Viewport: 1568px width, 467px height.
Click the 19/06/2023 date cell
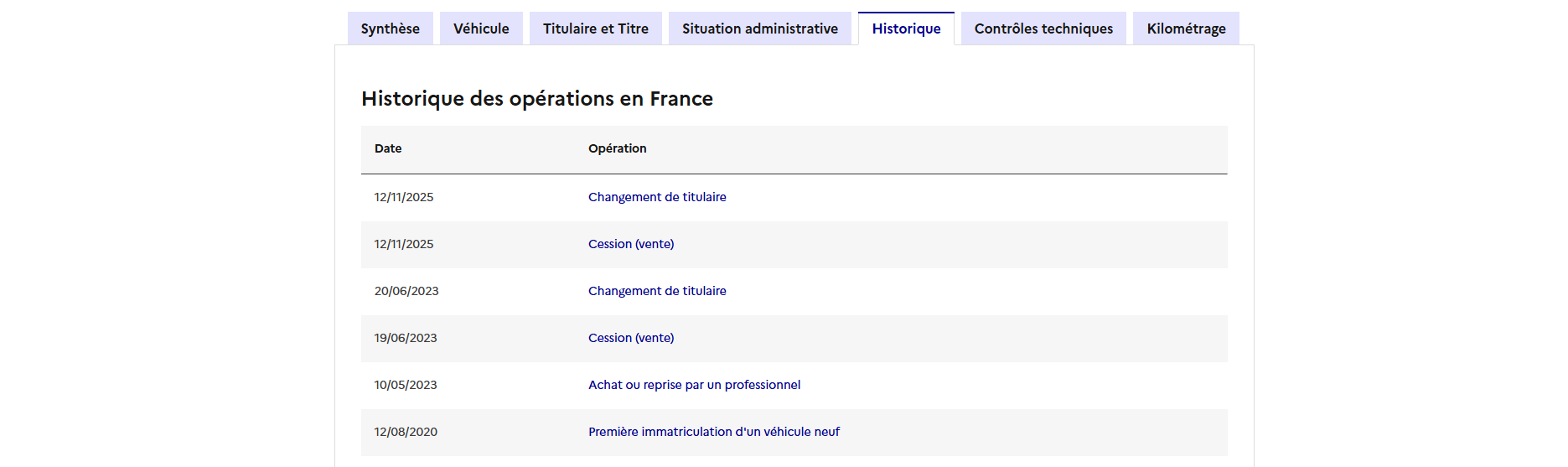406,338
